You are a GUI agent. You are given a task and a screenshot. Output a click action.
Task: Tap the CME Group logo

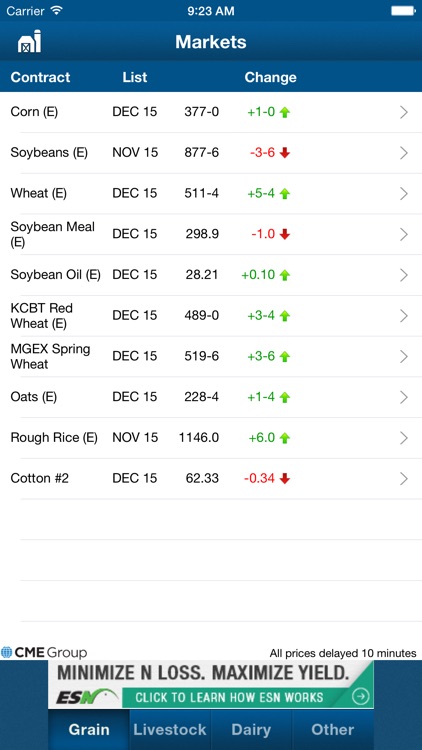(44, 652)
